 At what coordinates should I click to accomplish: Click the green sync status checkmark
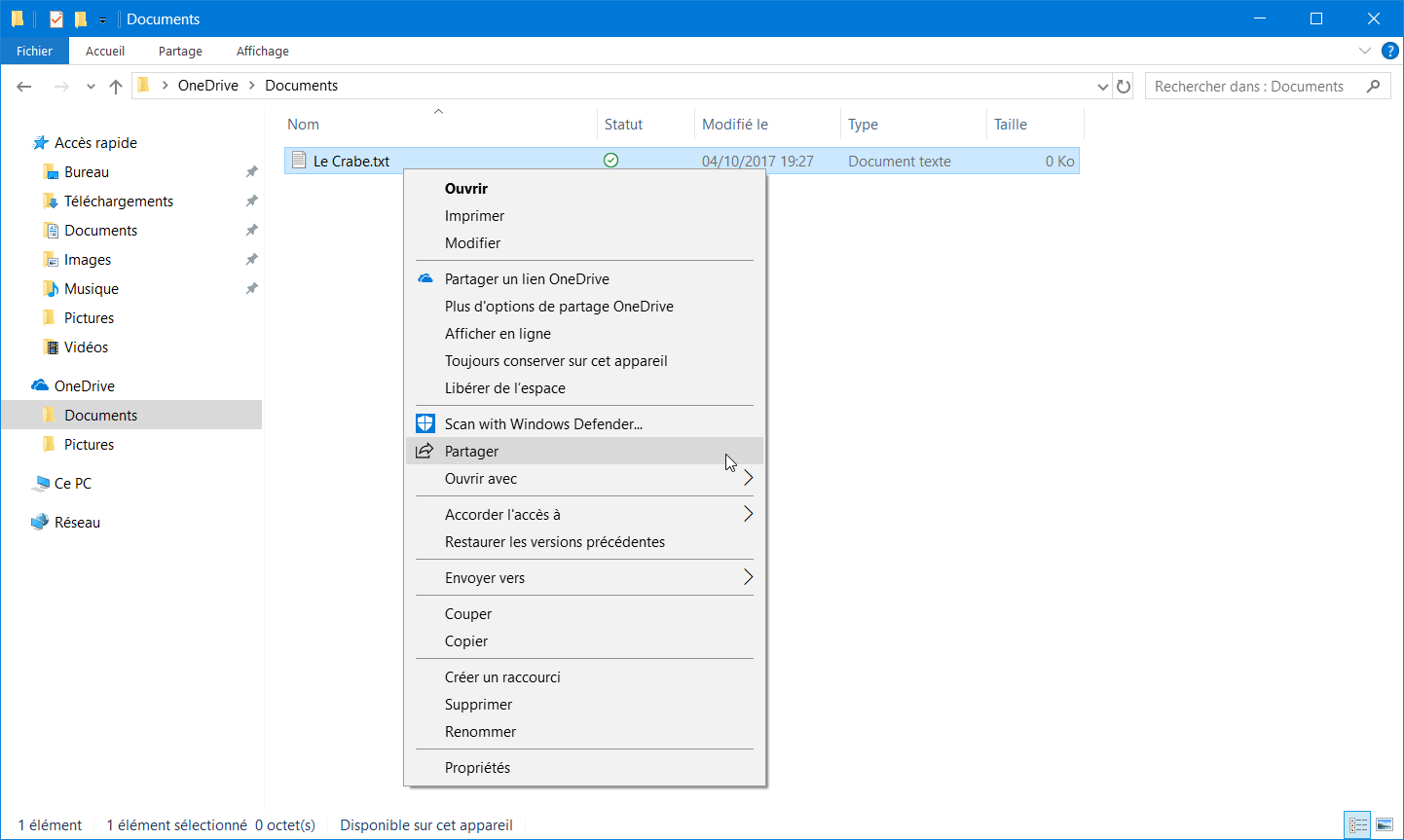pos(610,161)
